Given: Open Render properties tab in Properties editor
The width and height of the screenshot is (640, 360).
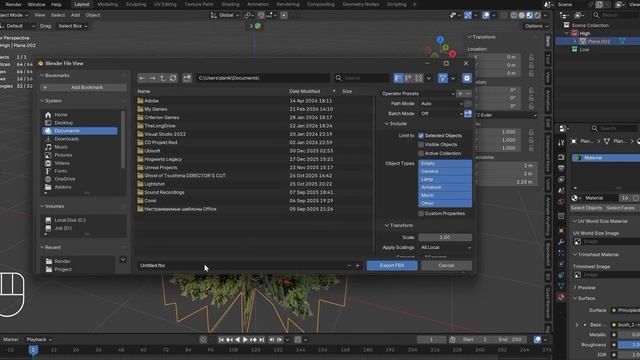Looking at the screenshot, I should pyautogui.click(x=561, y=157).
